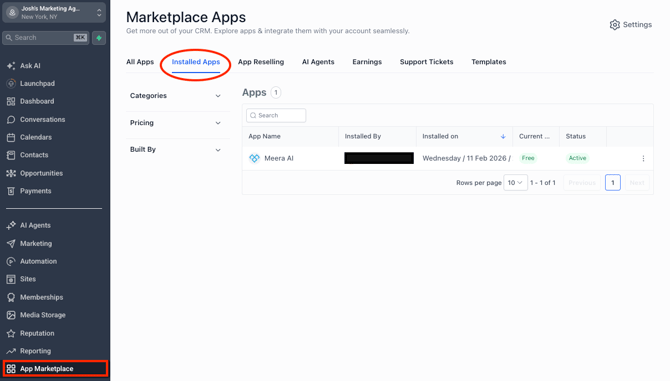The image size is (670, 381).
Task: Expand the Built By filter
Action: 176,149
